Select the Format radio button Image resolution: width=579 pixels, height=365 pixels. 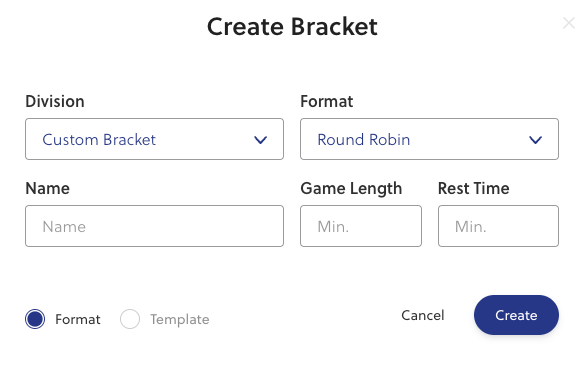point(35,319)
